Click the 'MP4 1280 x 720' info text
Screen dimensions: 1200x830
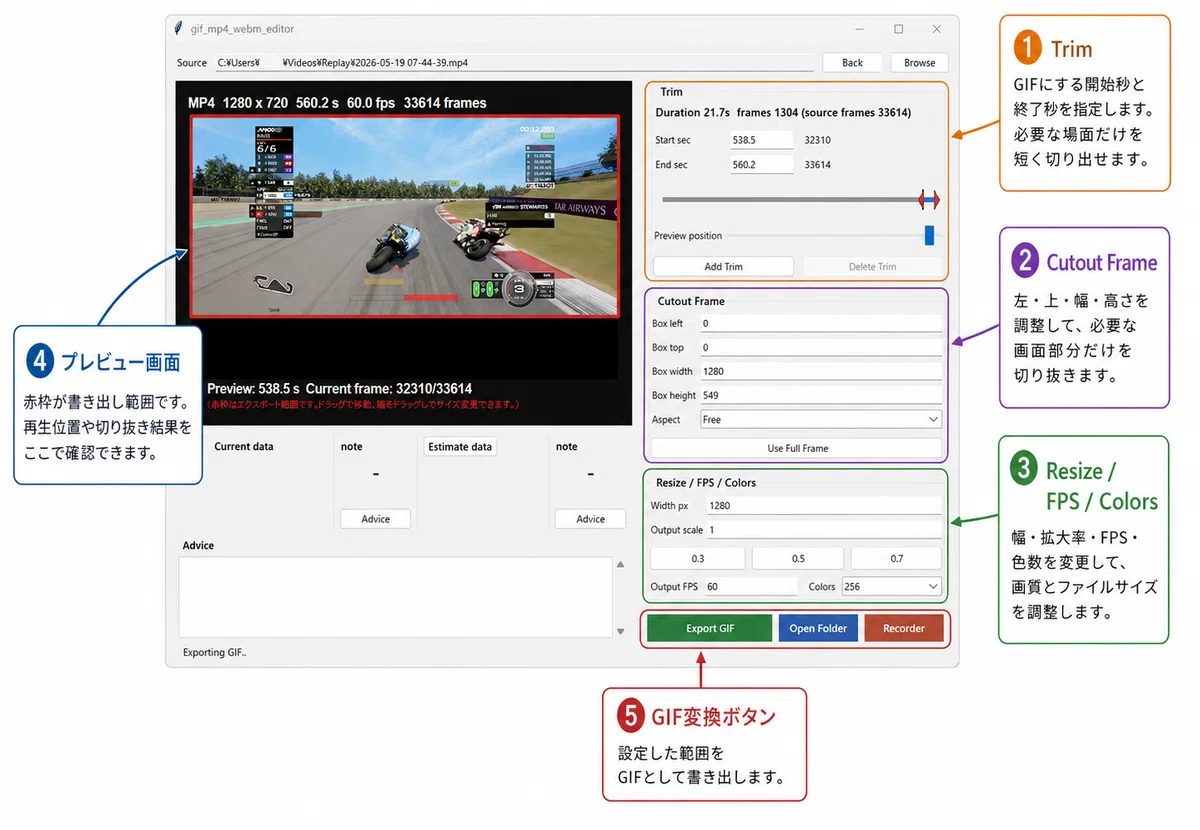(x=337, y=103)
